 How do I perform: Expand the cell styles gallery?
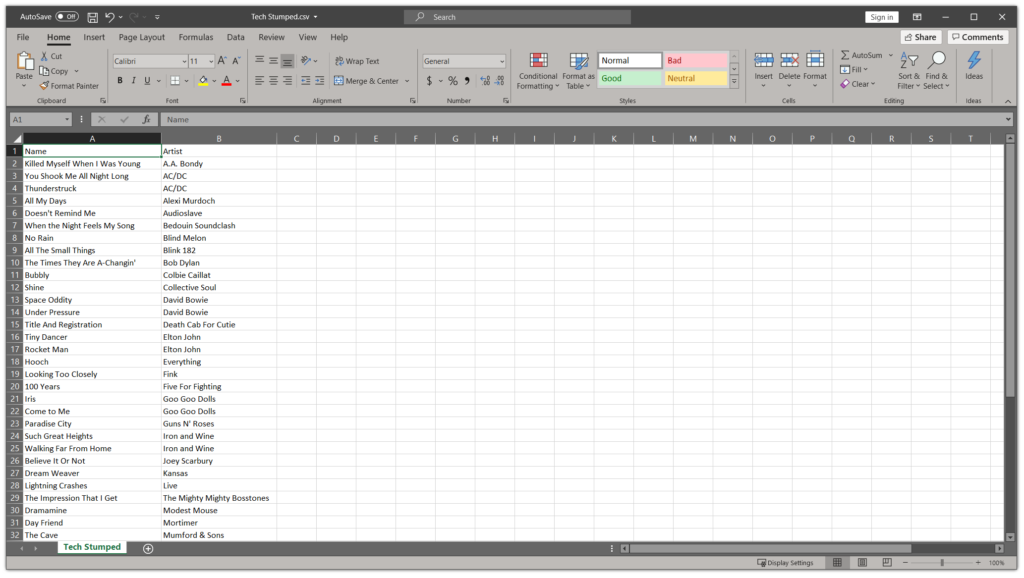(734, 82)
